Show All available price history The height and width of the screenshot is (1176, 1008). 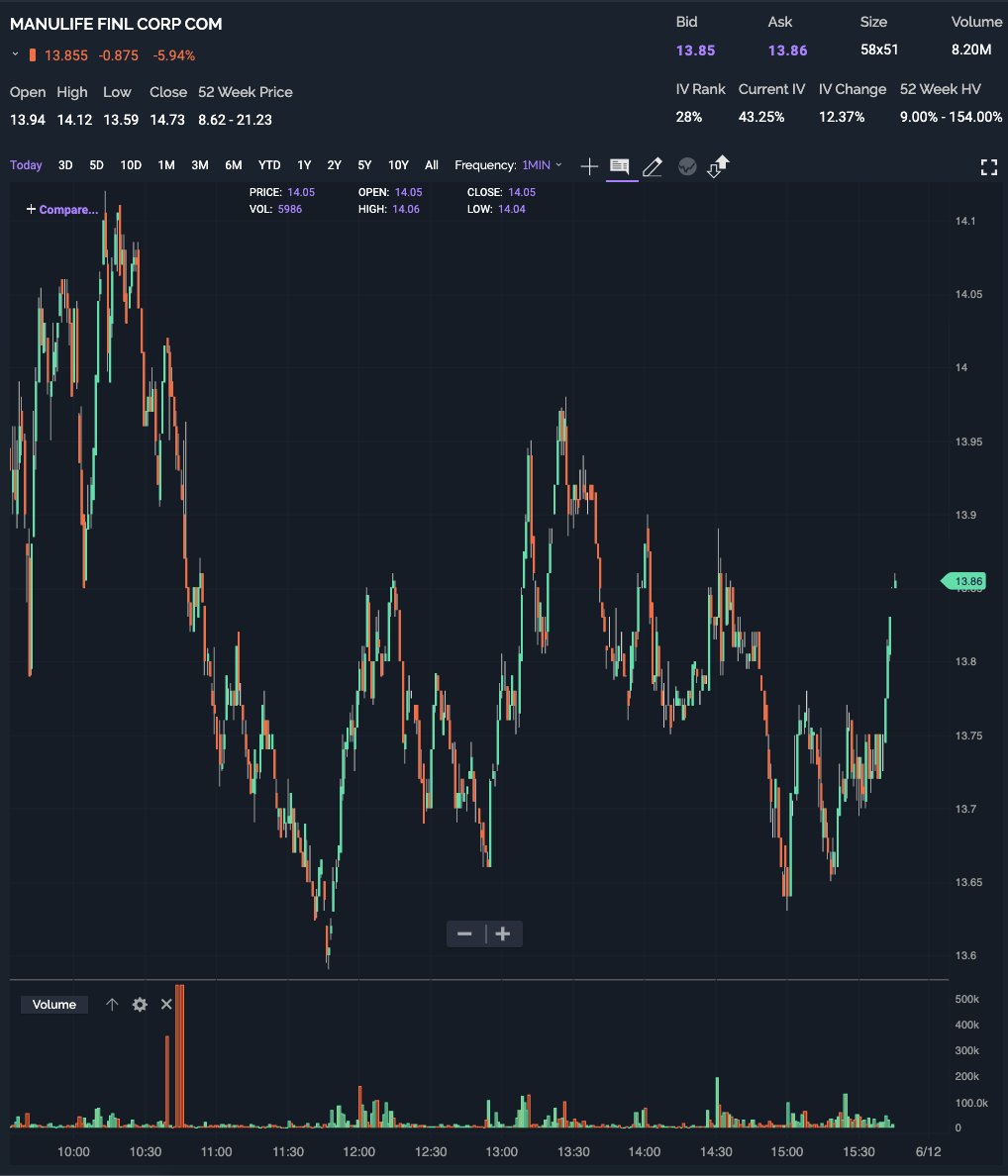432,165
